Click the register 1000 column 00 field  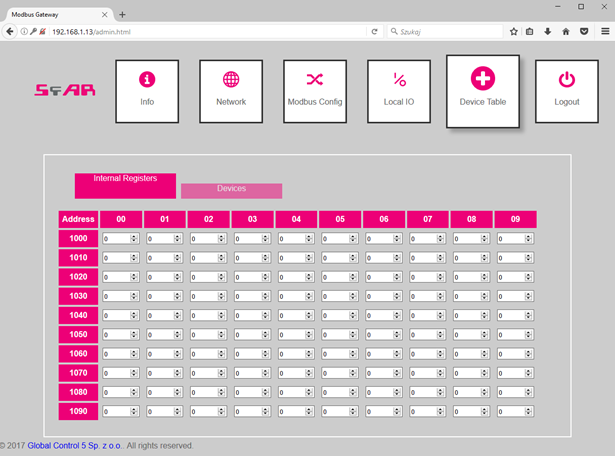click(117, 239)
